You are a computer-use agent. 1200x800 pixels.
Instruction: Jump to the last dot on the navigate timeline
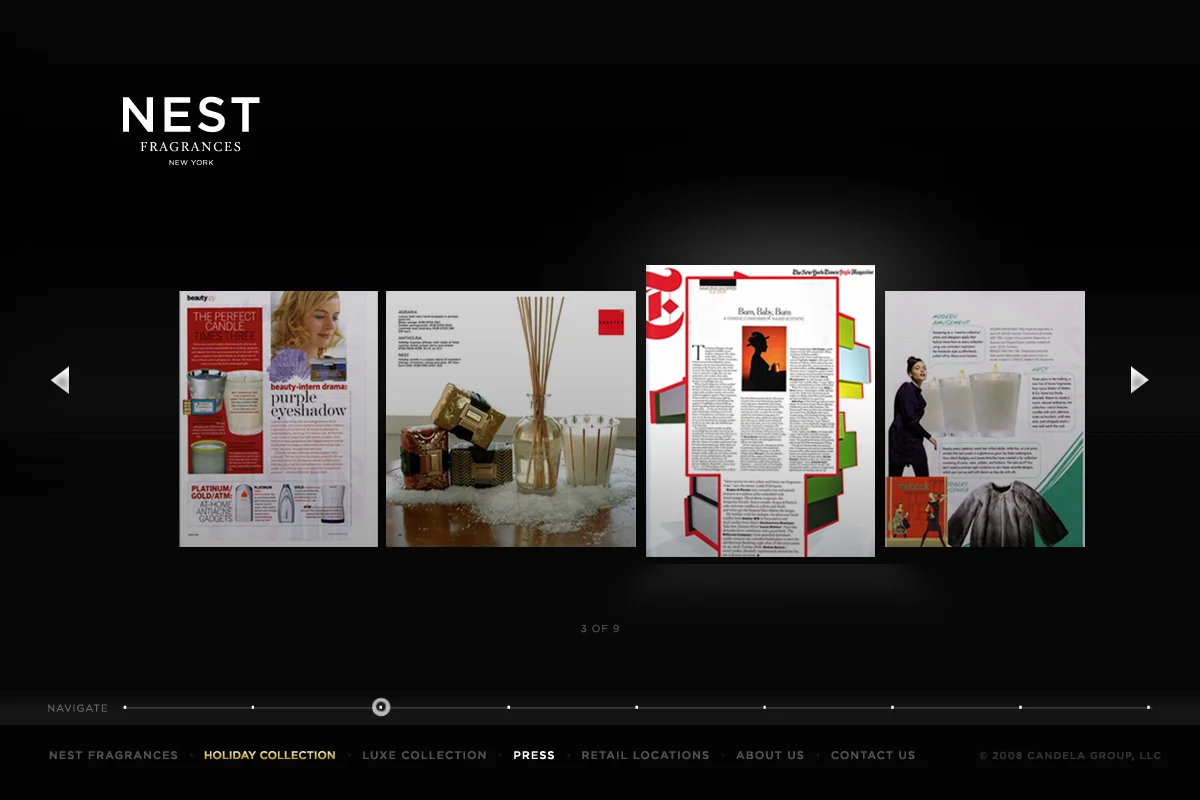point(1149,707)
